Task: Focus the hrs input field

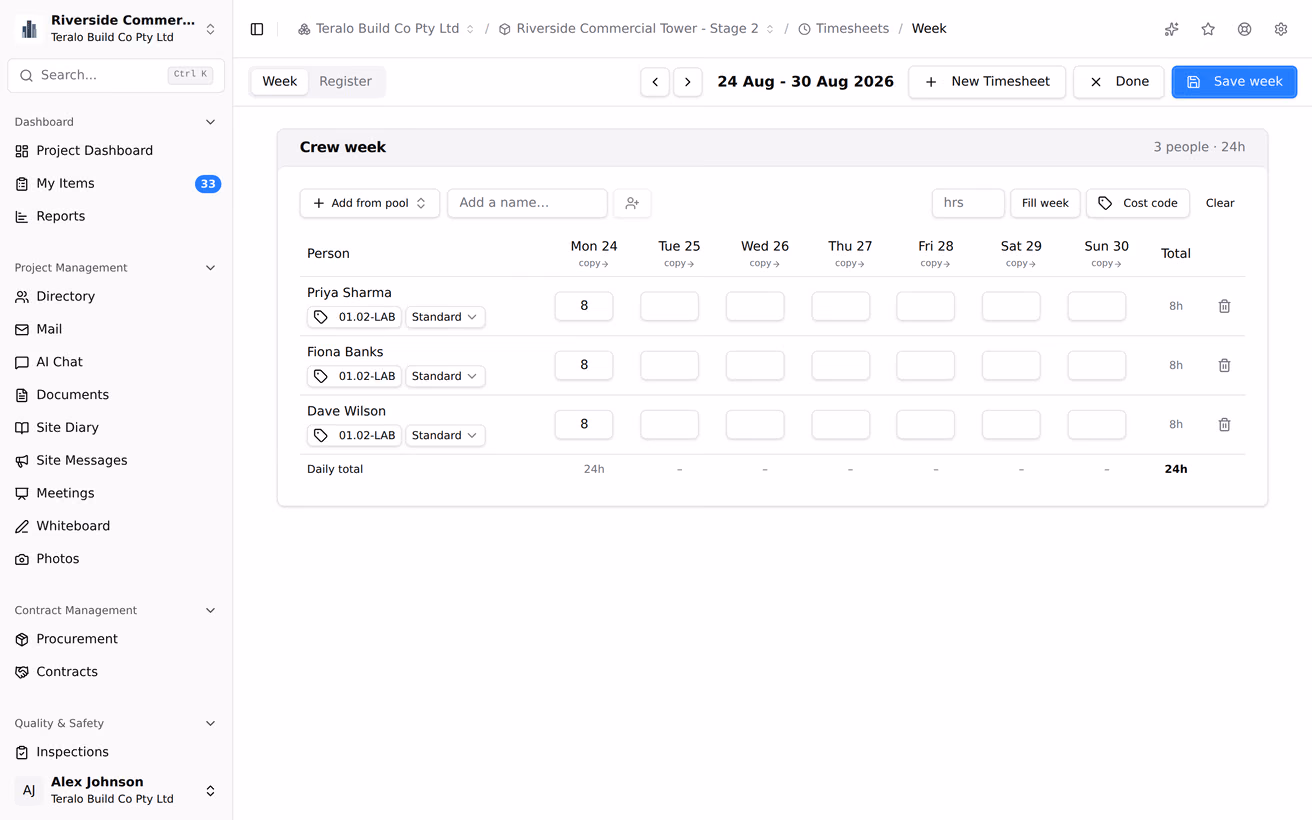Action: (968, 203)
